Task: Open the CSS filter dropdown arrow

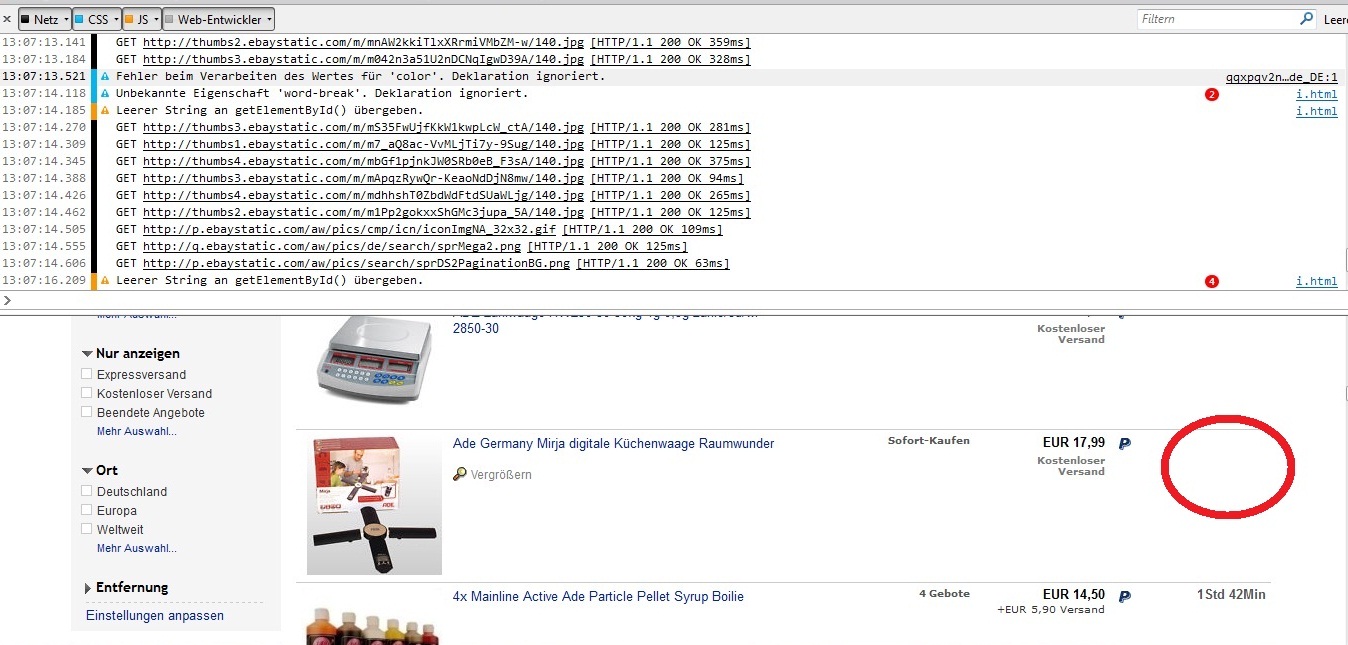Action: coord(115,19)
